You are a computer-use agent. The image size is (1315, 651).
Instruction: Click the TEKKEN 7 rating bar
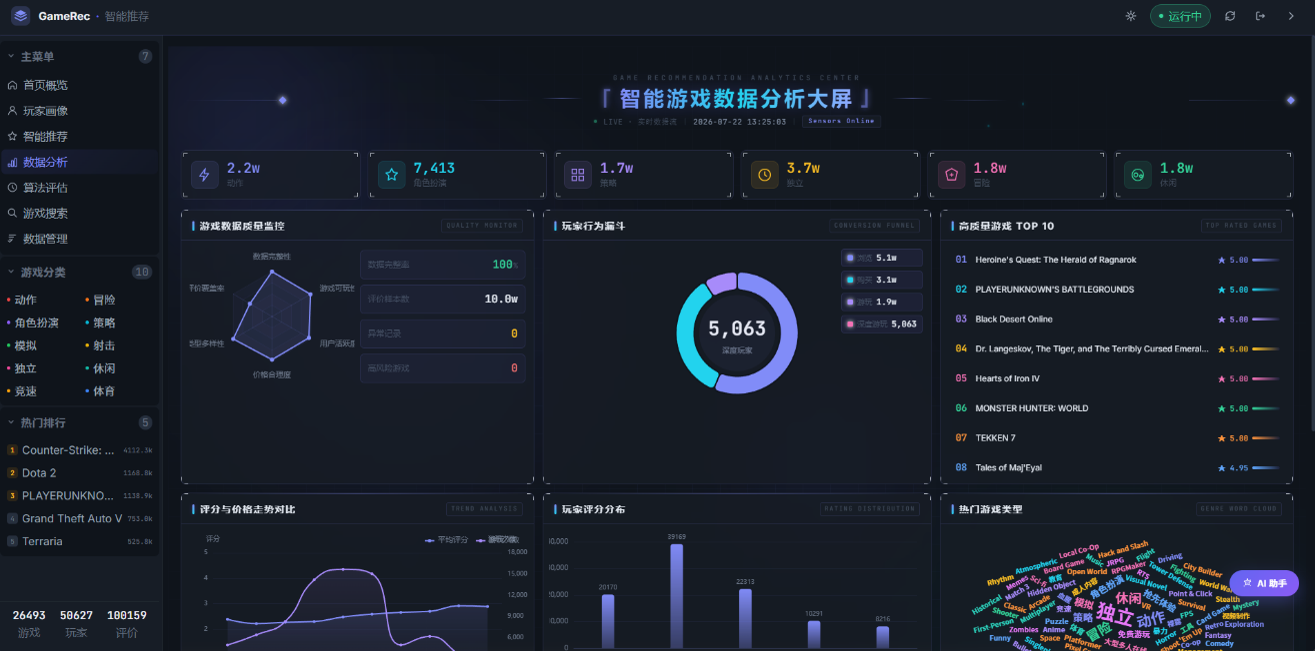click(1266, 438)
